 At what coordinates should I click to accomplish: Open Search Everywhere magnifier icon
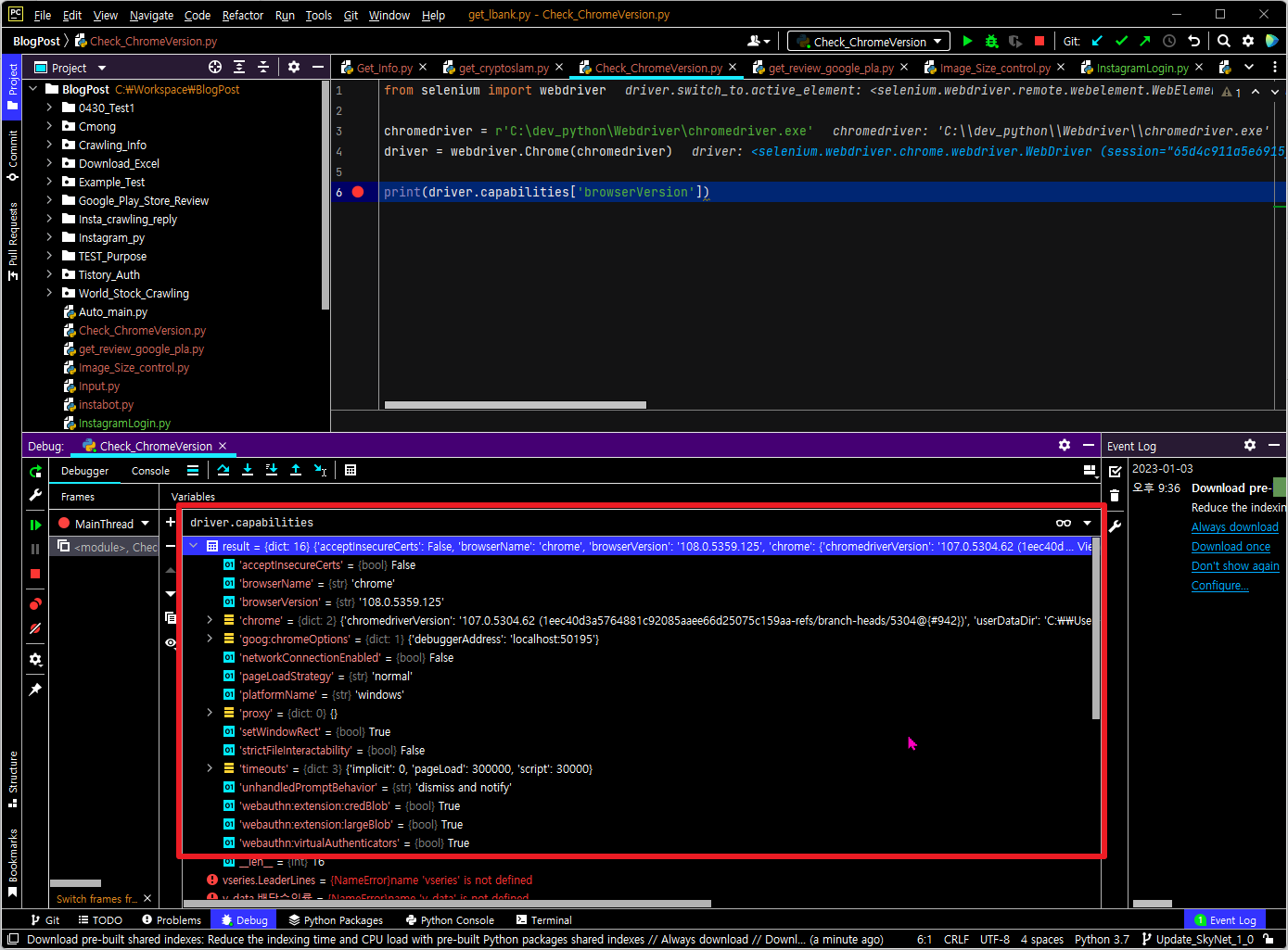1224,41
